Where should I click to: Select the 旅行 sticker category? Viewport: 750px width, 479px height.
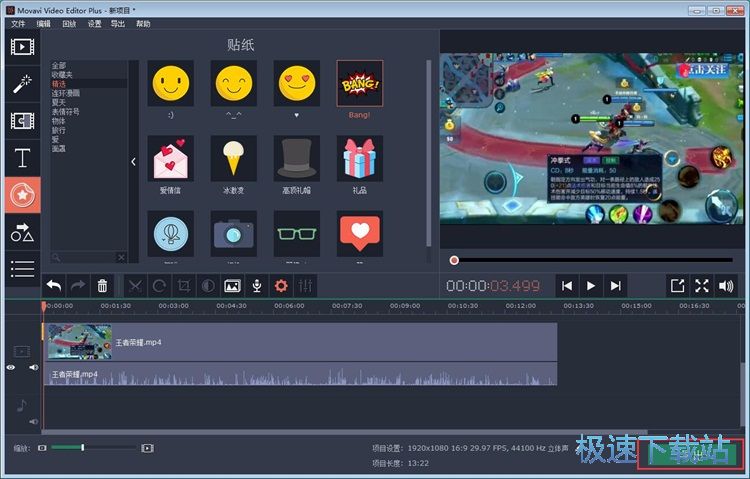tap(58, 130)
